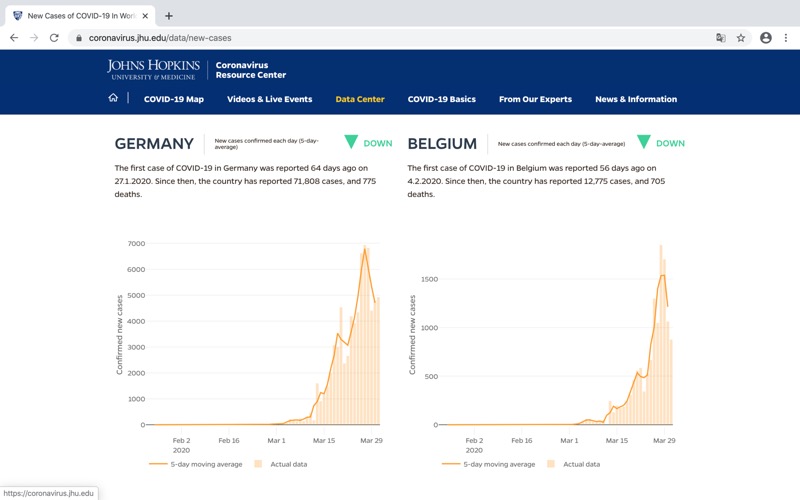Go to Videos & Live Events
This screenshot has height=500, width=800.
(x=269, y=99)
